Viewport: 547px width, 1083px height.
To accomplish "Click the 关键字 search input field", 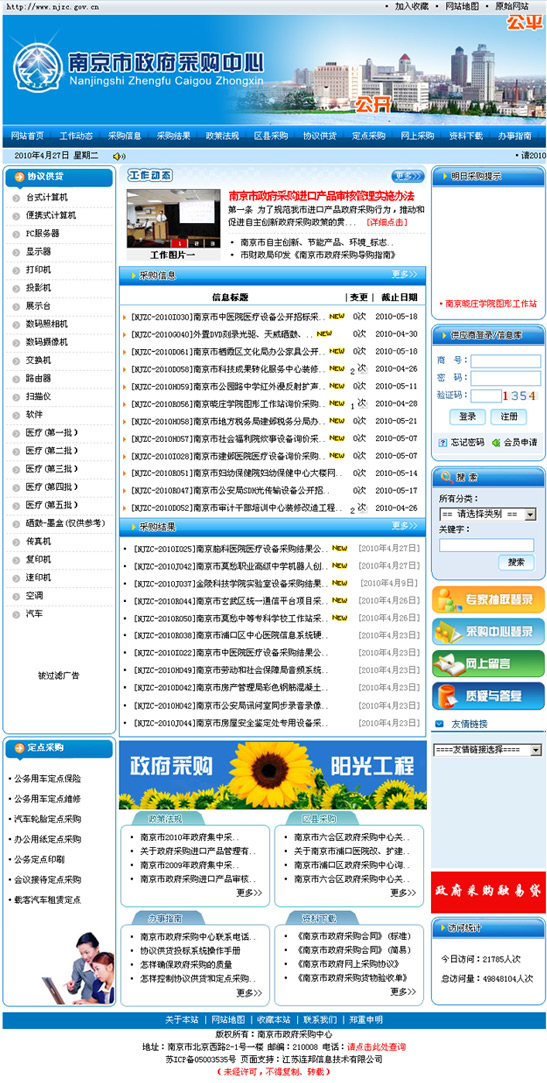I will [x=486, y=545].
